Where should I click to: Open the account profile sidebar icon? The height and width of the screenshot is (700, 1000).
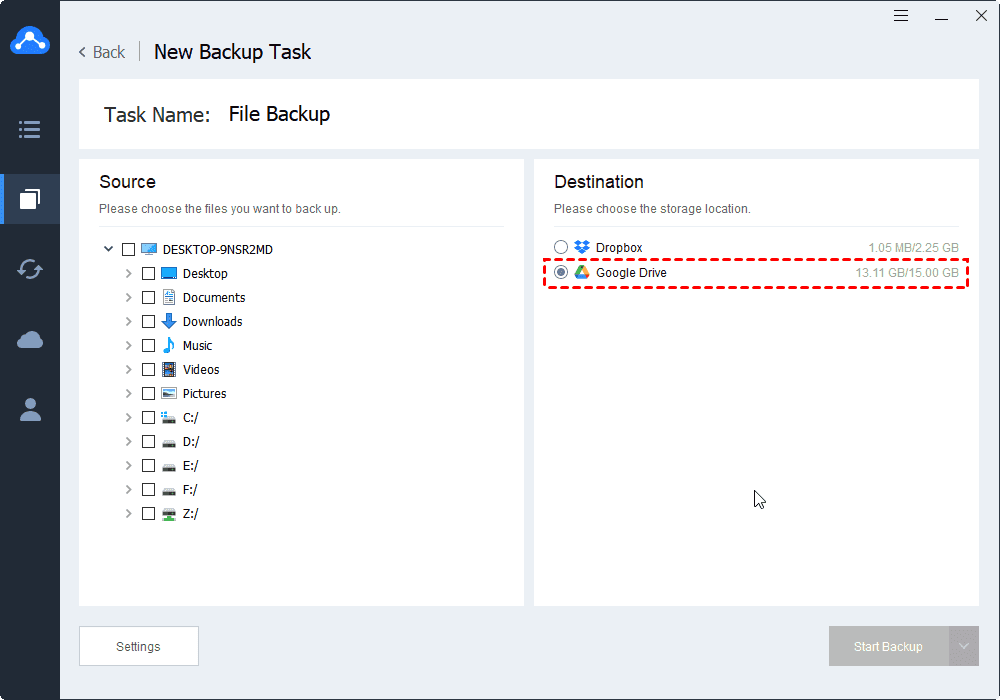coord(30,410)
